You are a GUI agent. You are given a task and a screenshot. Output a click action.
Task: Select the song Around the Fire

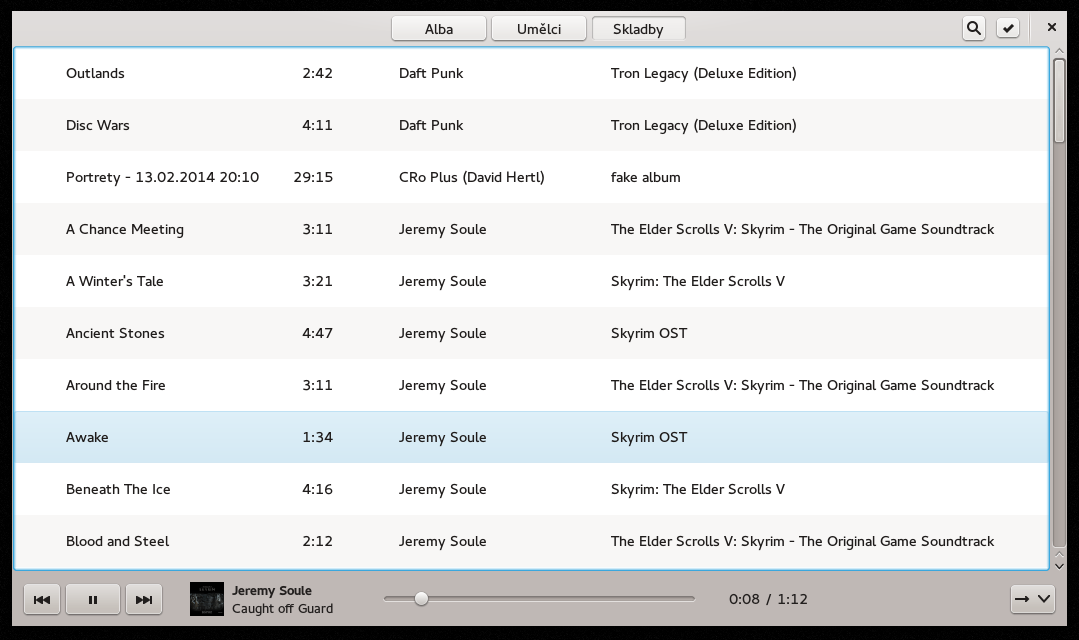532,385
